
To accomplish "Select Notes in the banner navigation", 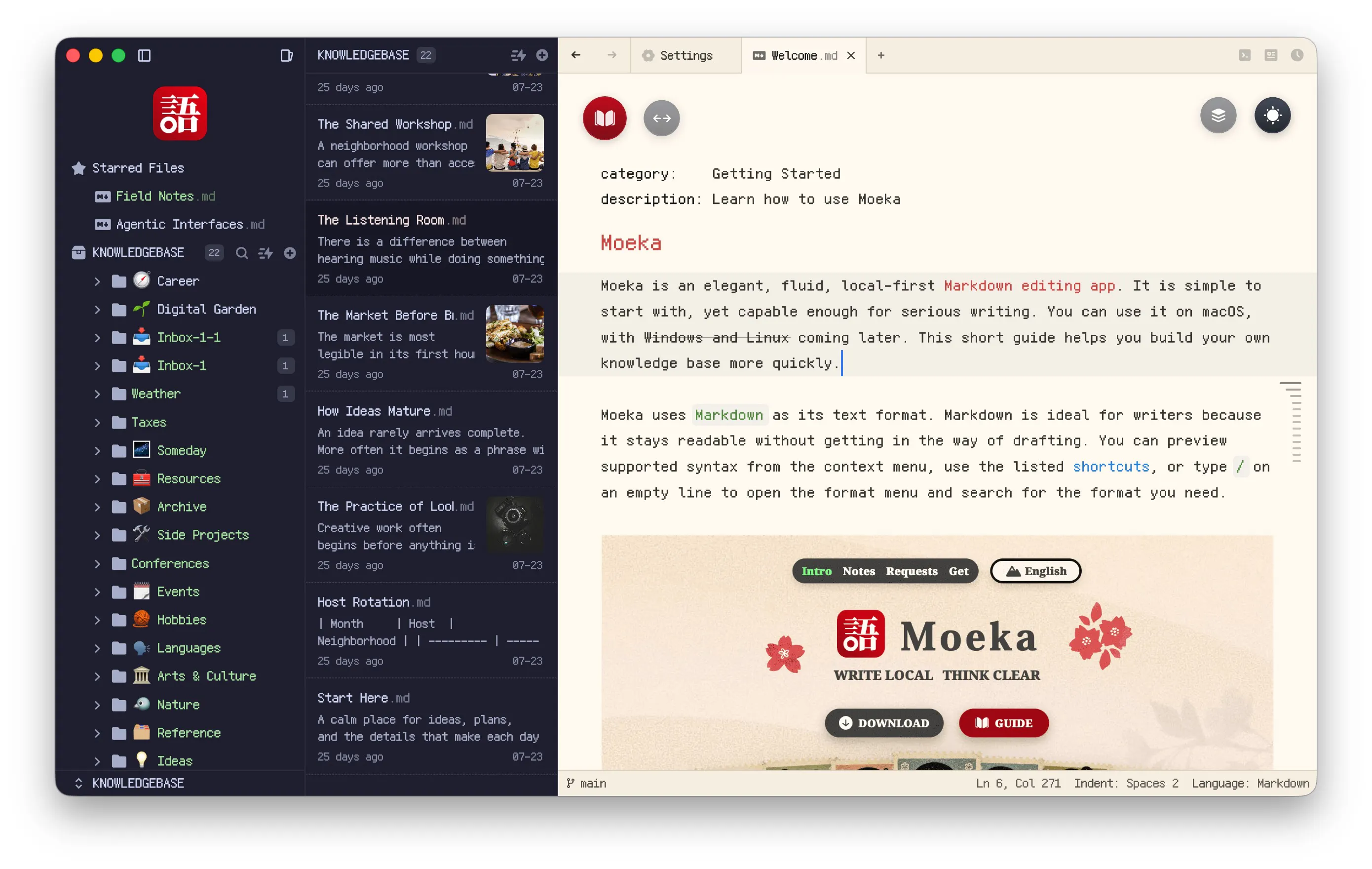I will coord(859,571).
